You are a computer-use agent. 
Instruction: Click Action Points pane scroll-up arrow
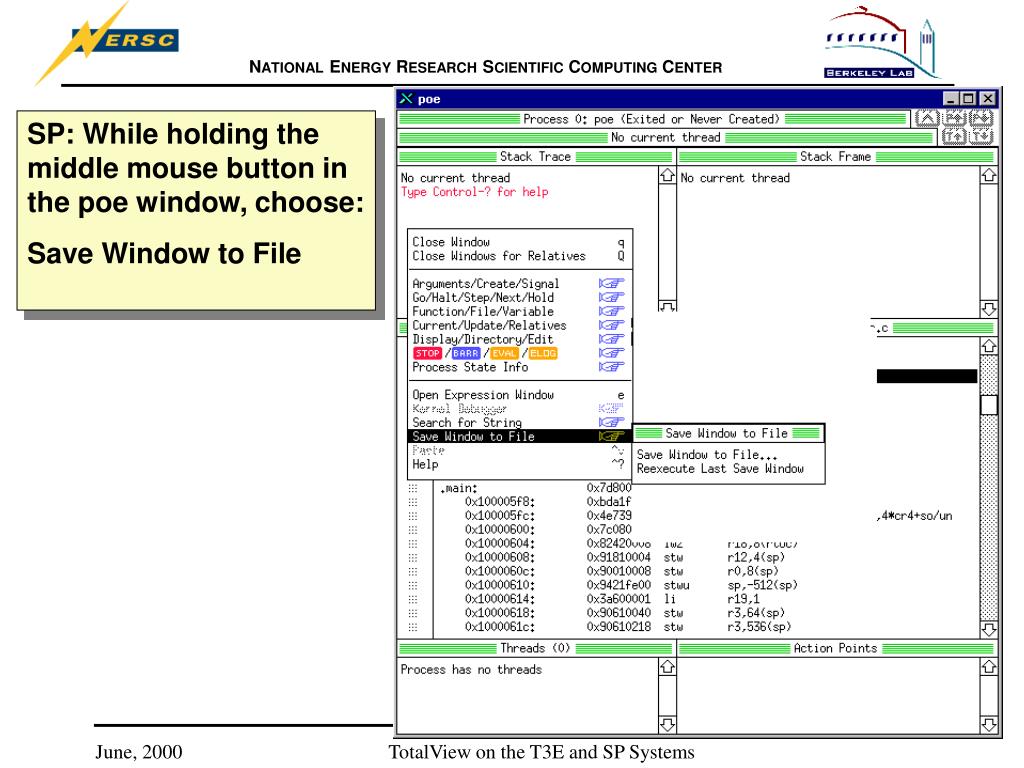[x=989, y=667]
